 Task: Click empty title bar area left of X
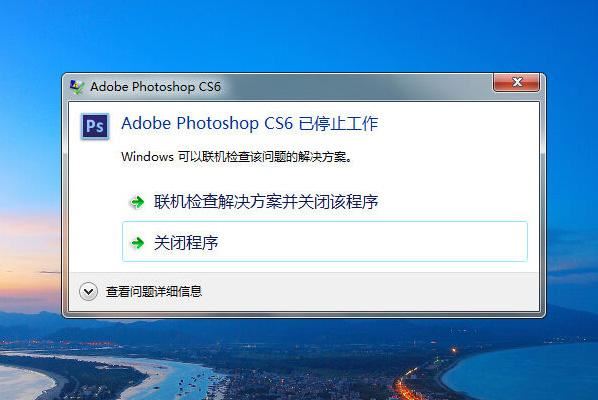pyautogui.click(x=357, y=87)
